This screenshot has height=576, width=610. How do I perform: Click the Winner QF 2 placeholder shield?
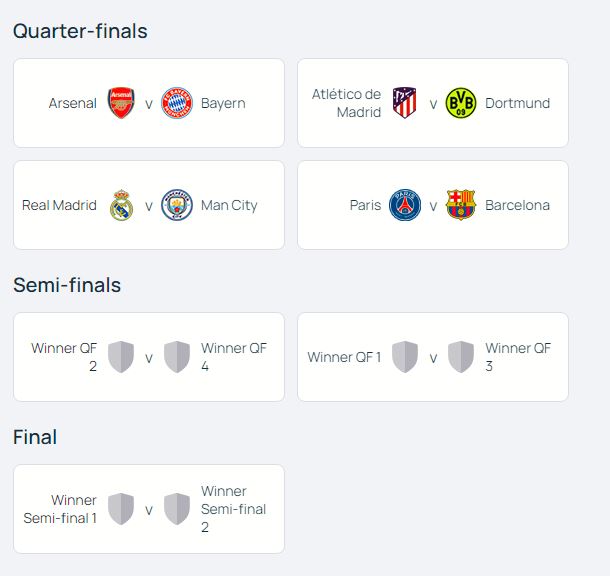click(121, 357)
